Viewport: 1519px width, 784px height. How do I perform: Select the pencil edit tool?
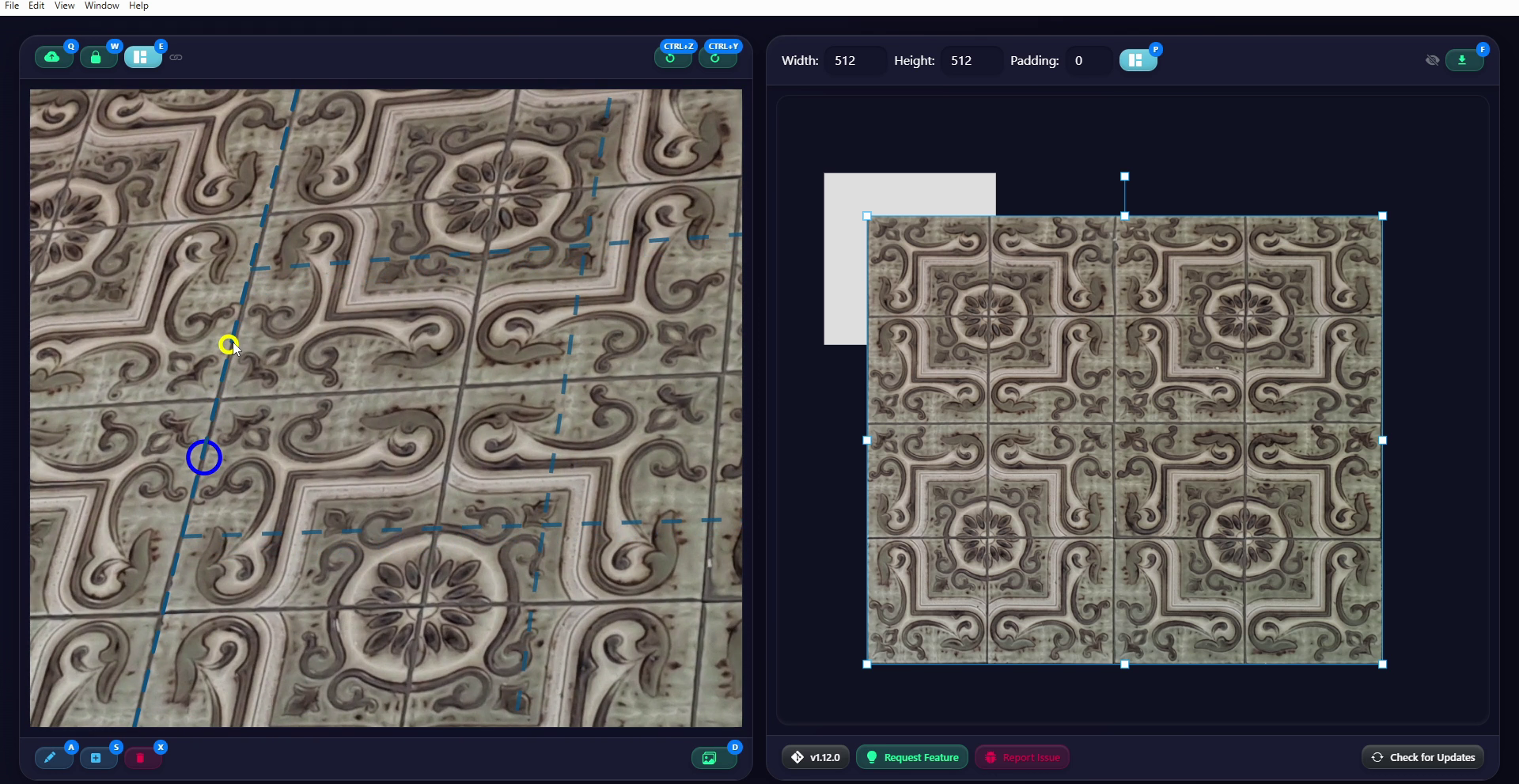pos(53,758)
